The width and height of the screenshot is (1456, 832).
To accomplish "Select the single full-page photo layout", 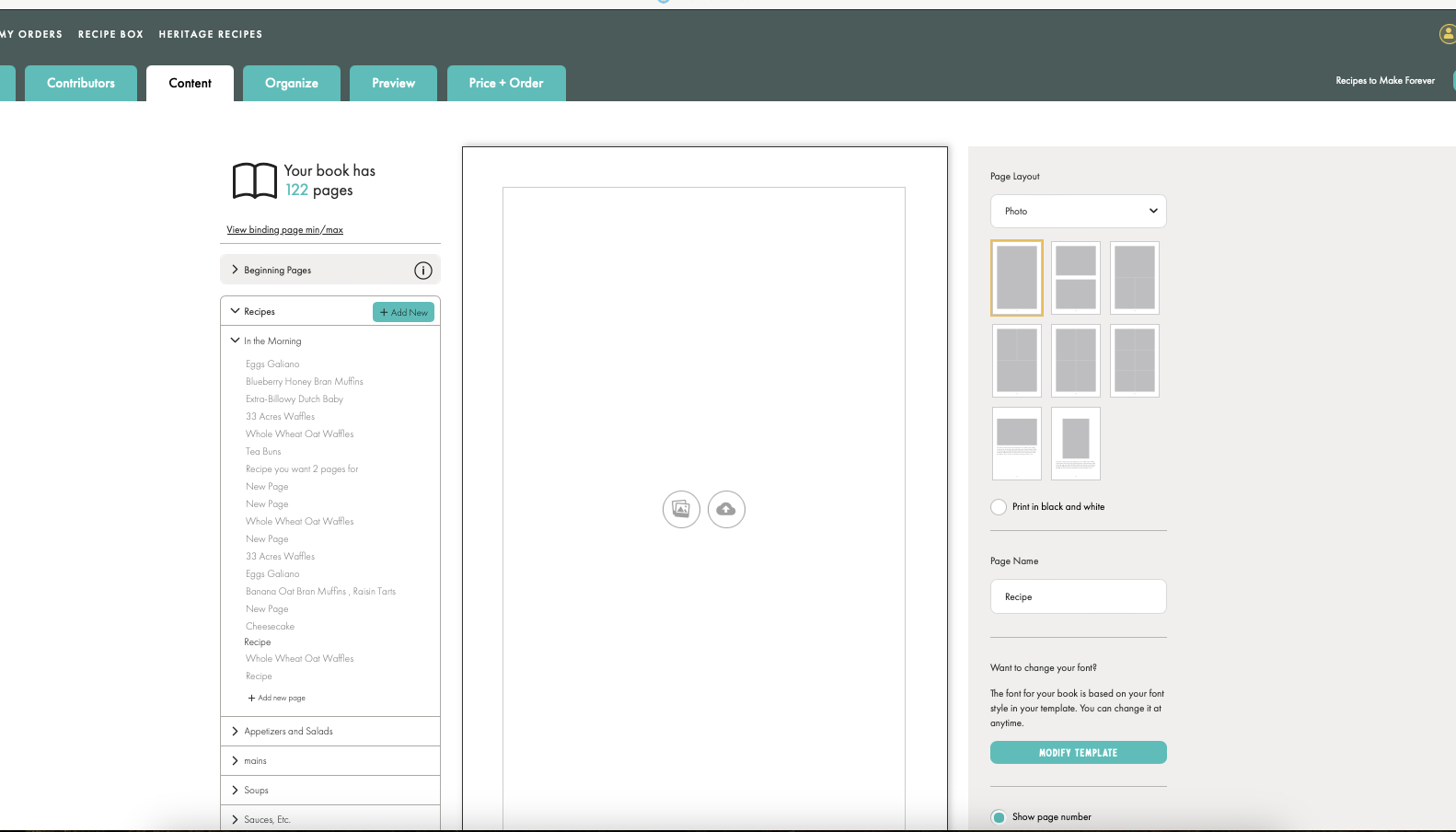I will click(x=1016, y=278).
